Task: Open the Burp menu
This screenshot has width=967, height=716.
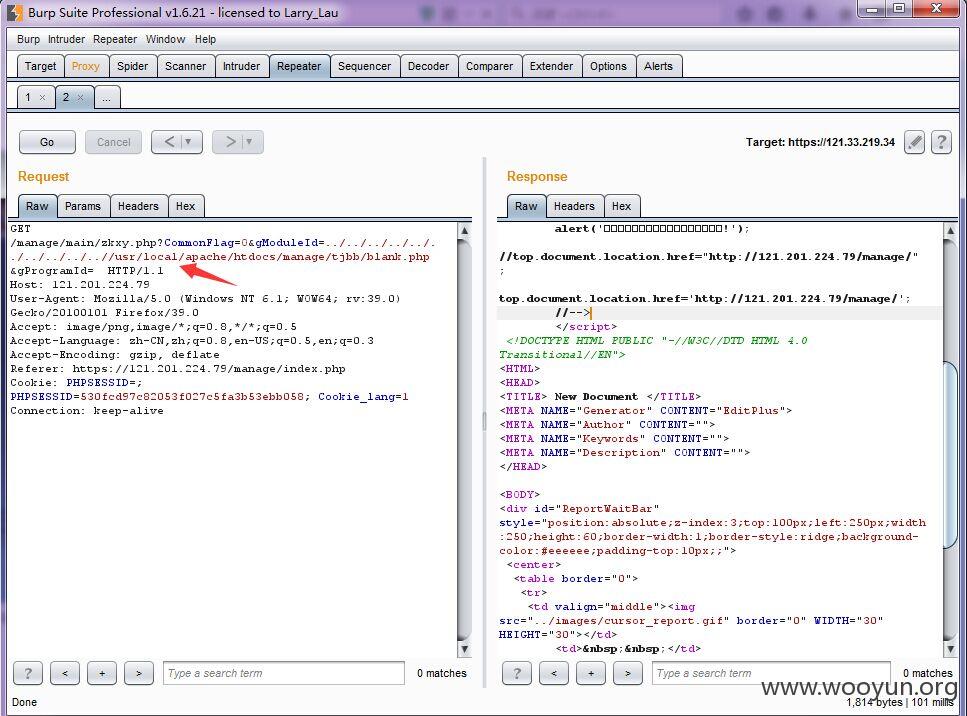Action: point(28,39)
